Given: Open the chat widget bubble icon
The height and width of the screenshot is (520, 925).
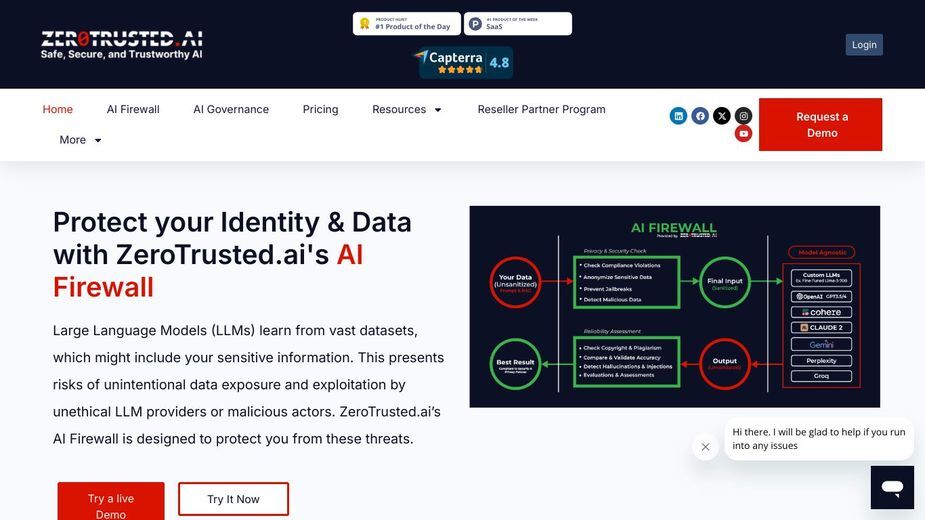Looking at the screenshot, I should pos(892,487).
